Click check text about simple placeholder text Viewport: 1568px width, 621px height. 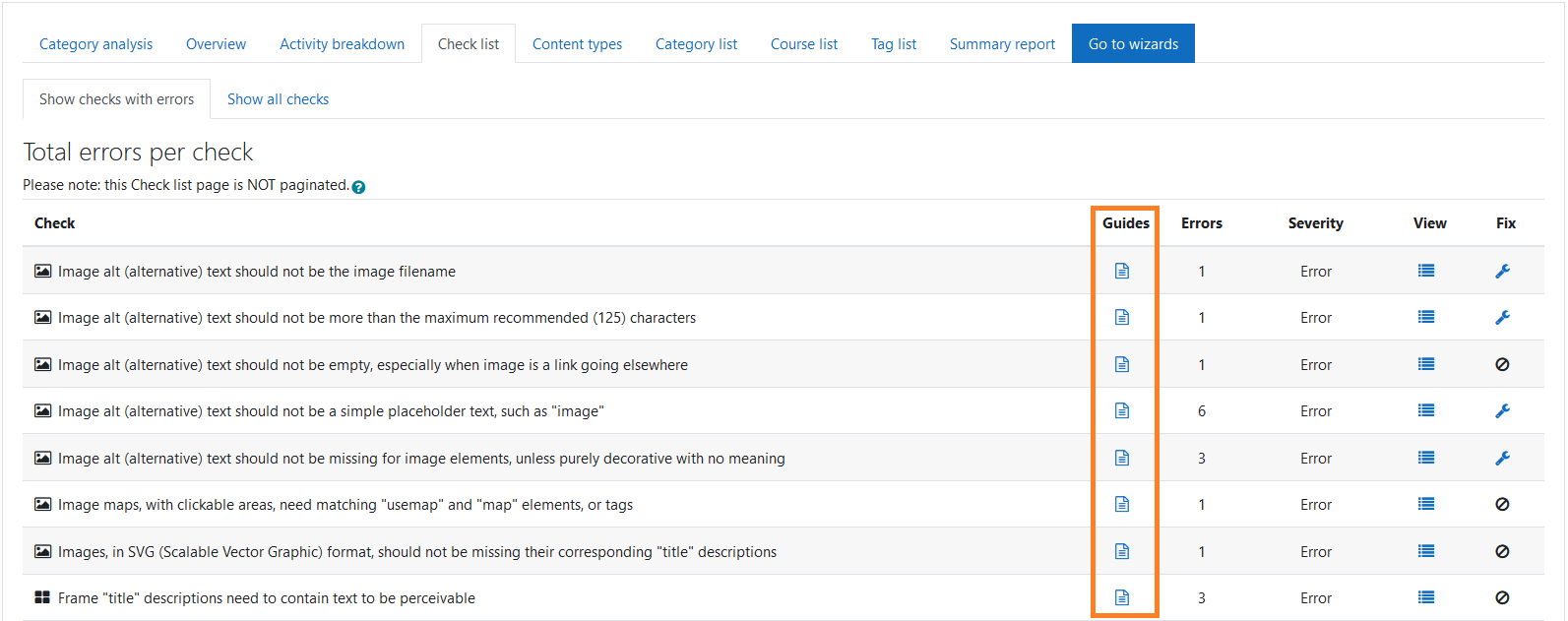pyautogui.click(x=331, y=411)
